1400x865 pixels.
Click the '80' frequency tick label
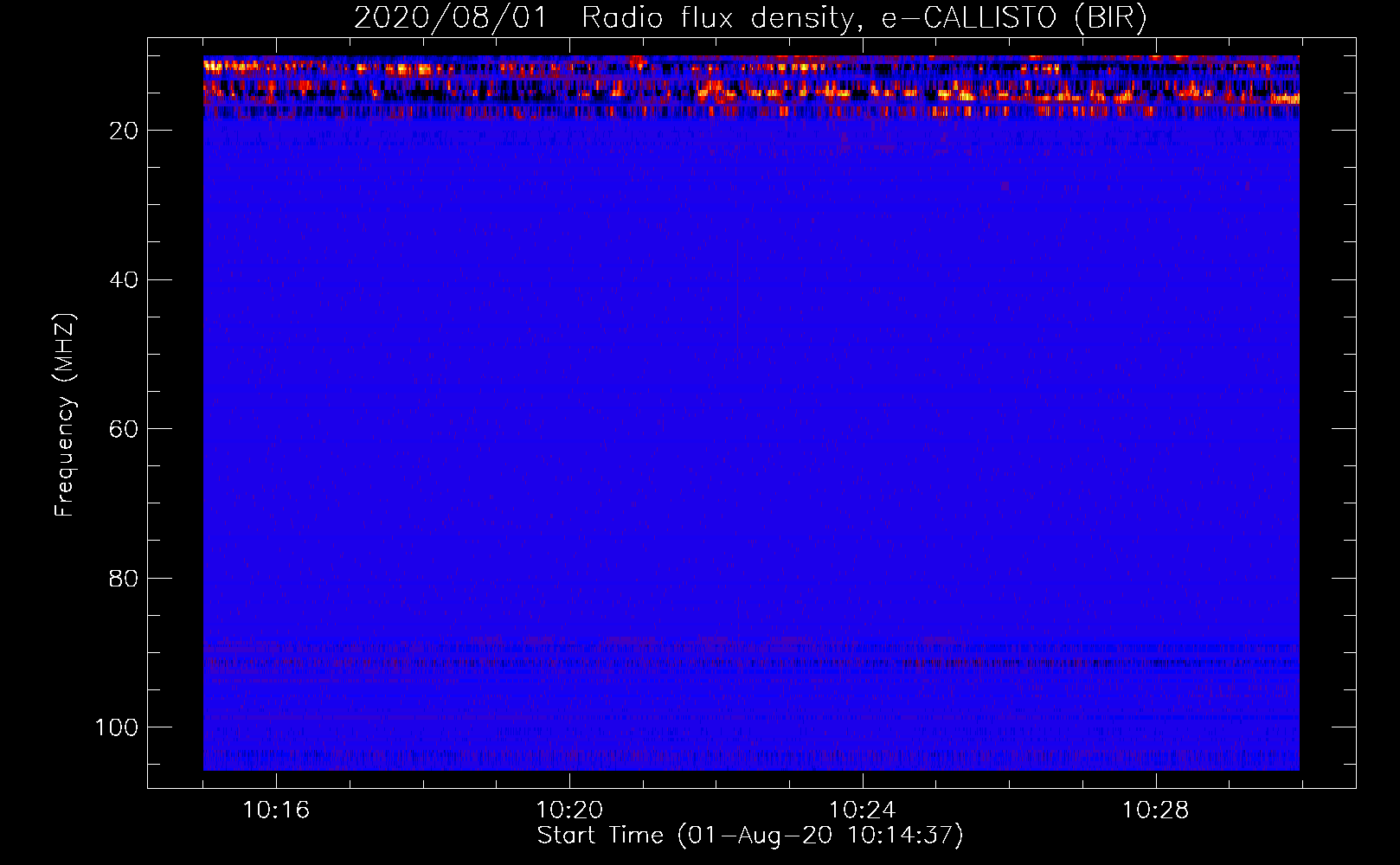tap(124, 578)
